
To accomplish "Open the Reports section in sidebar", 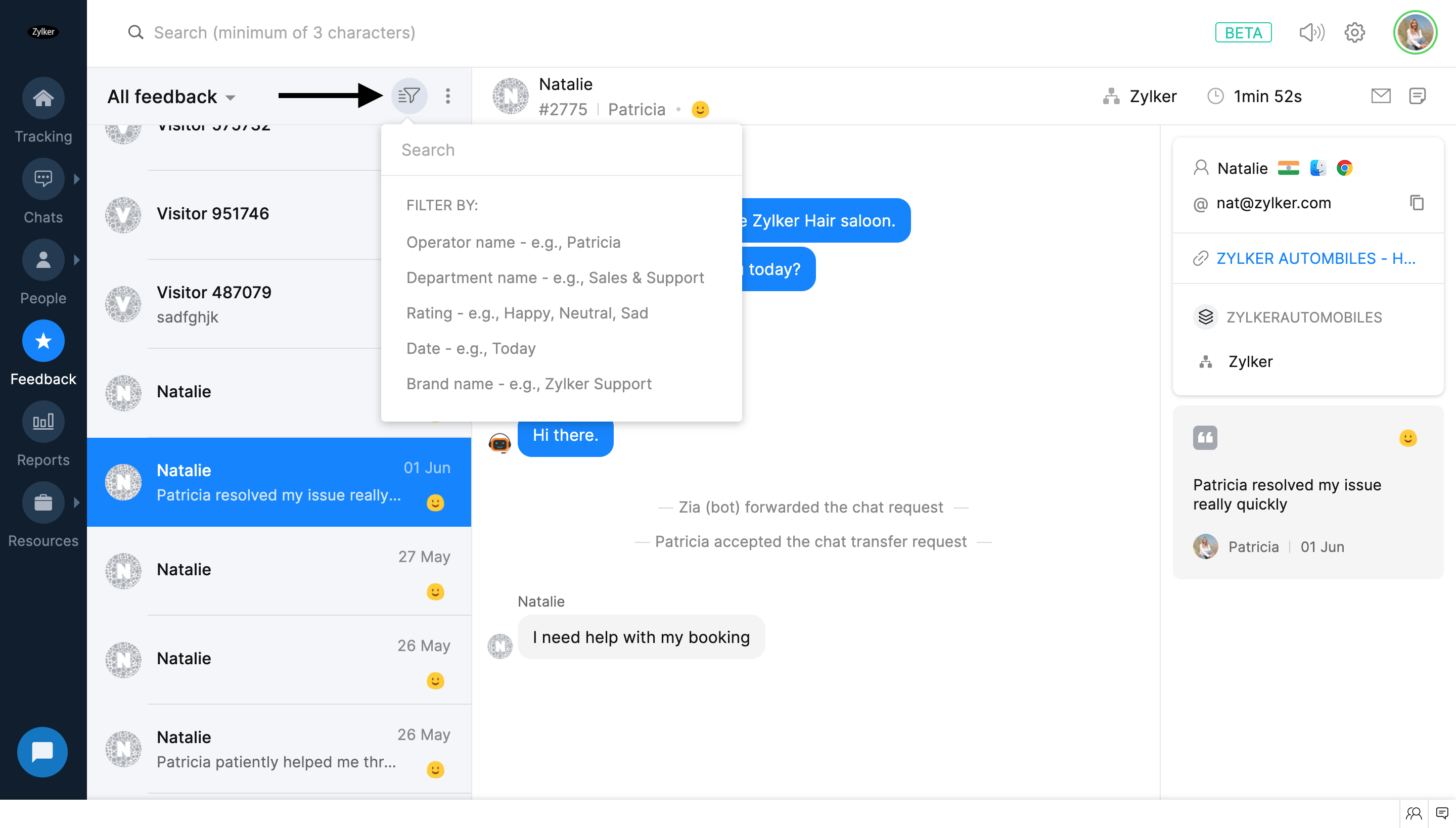I will 43,422.
